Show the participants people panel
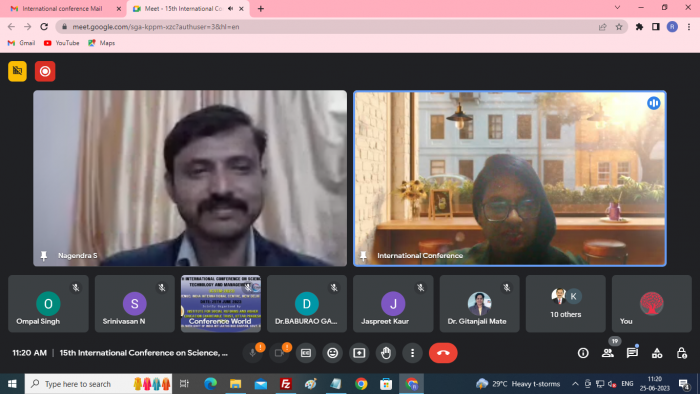Screen dimensions: 700x394 pyautogui.click(x=607, y=353)
